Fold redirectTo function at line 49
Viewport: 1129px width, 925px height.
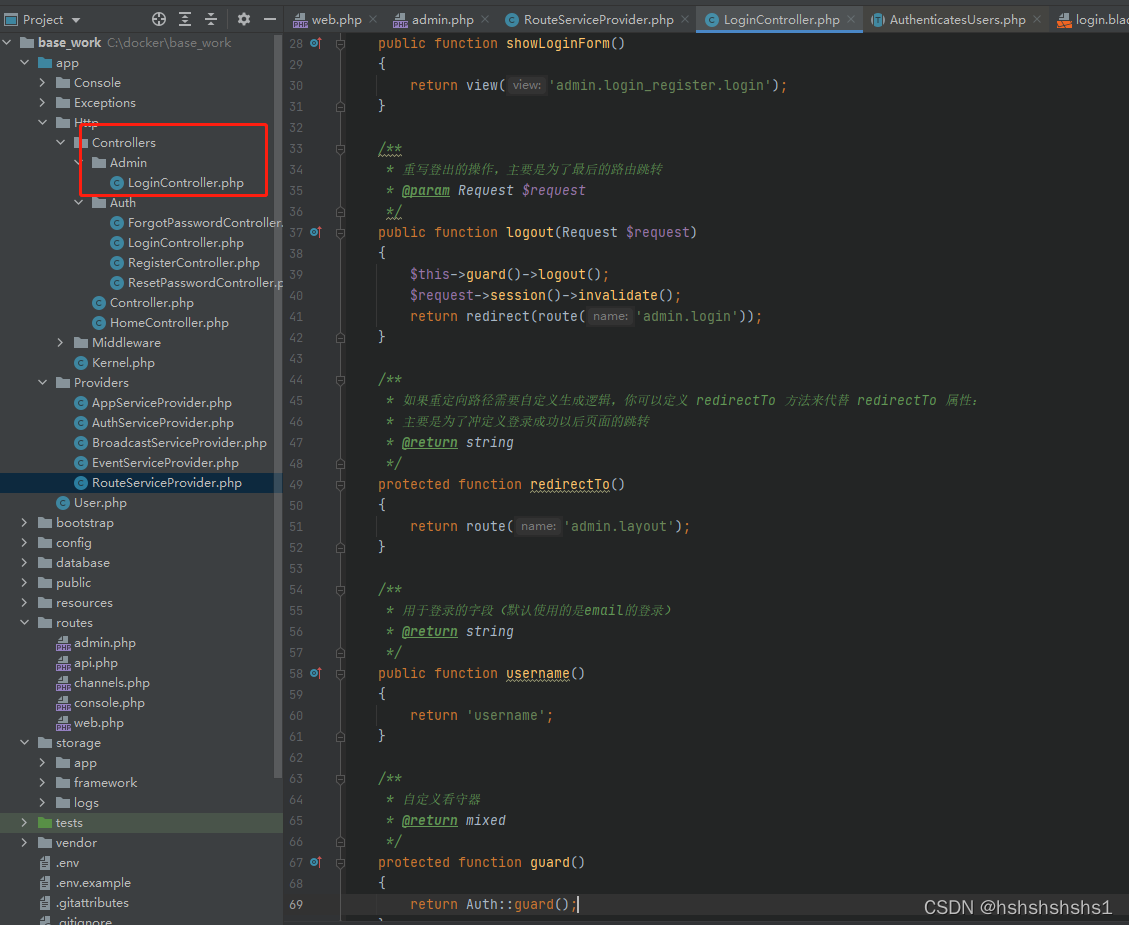coord(341,485)
